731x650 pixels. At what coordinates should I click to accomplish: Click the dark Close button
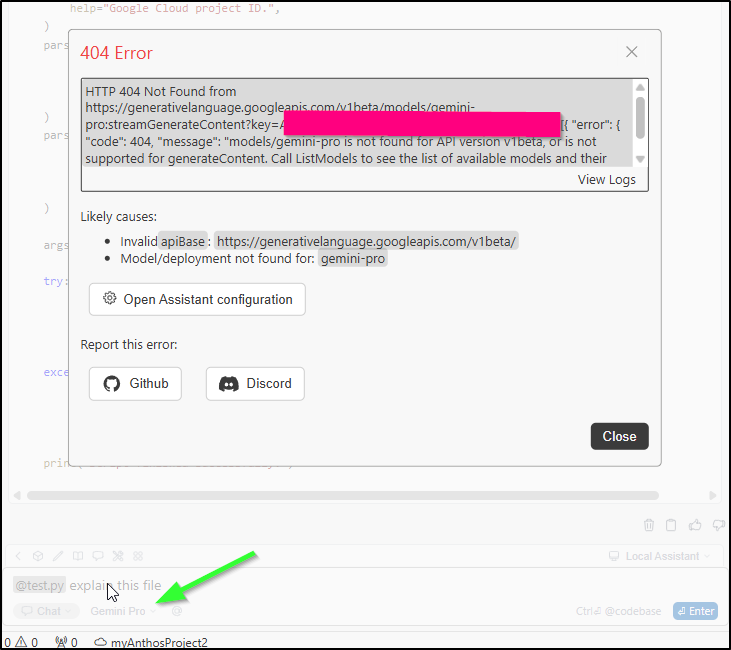[x=619, y=436]
